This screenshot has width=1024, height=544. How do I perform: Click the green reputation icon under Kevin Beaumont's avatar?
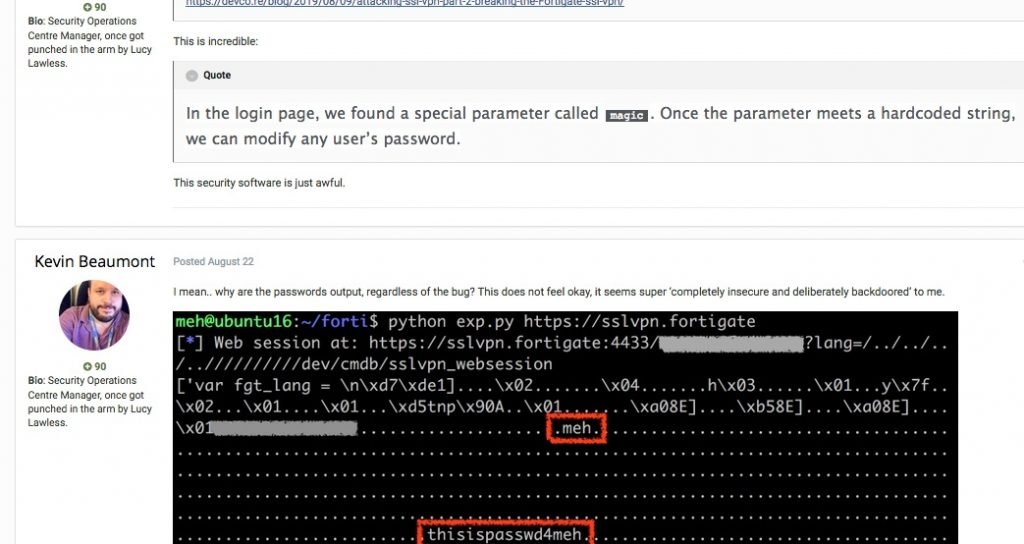tap(88, 366)
